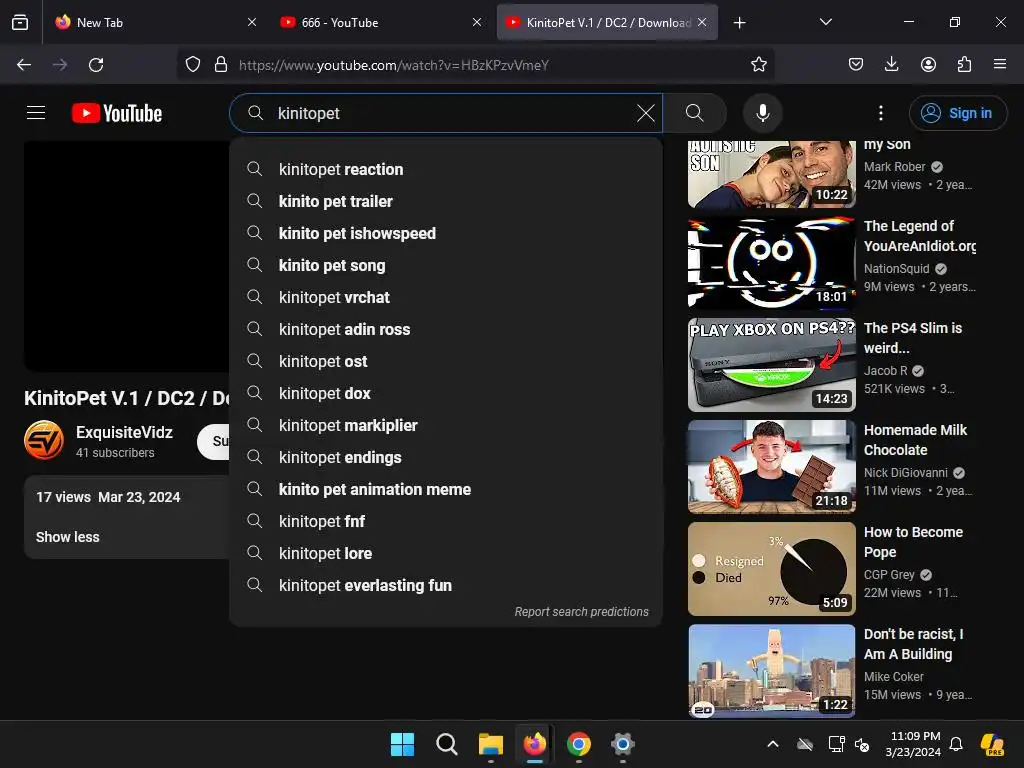Open Firefox application hamburger menu

tap(1000, 65)
